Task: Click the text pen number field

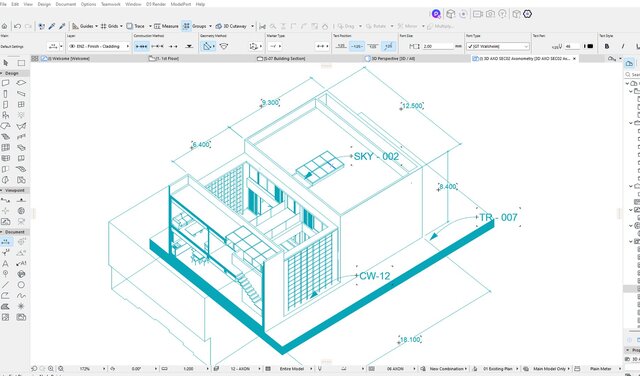Action: tap(572, 47)
